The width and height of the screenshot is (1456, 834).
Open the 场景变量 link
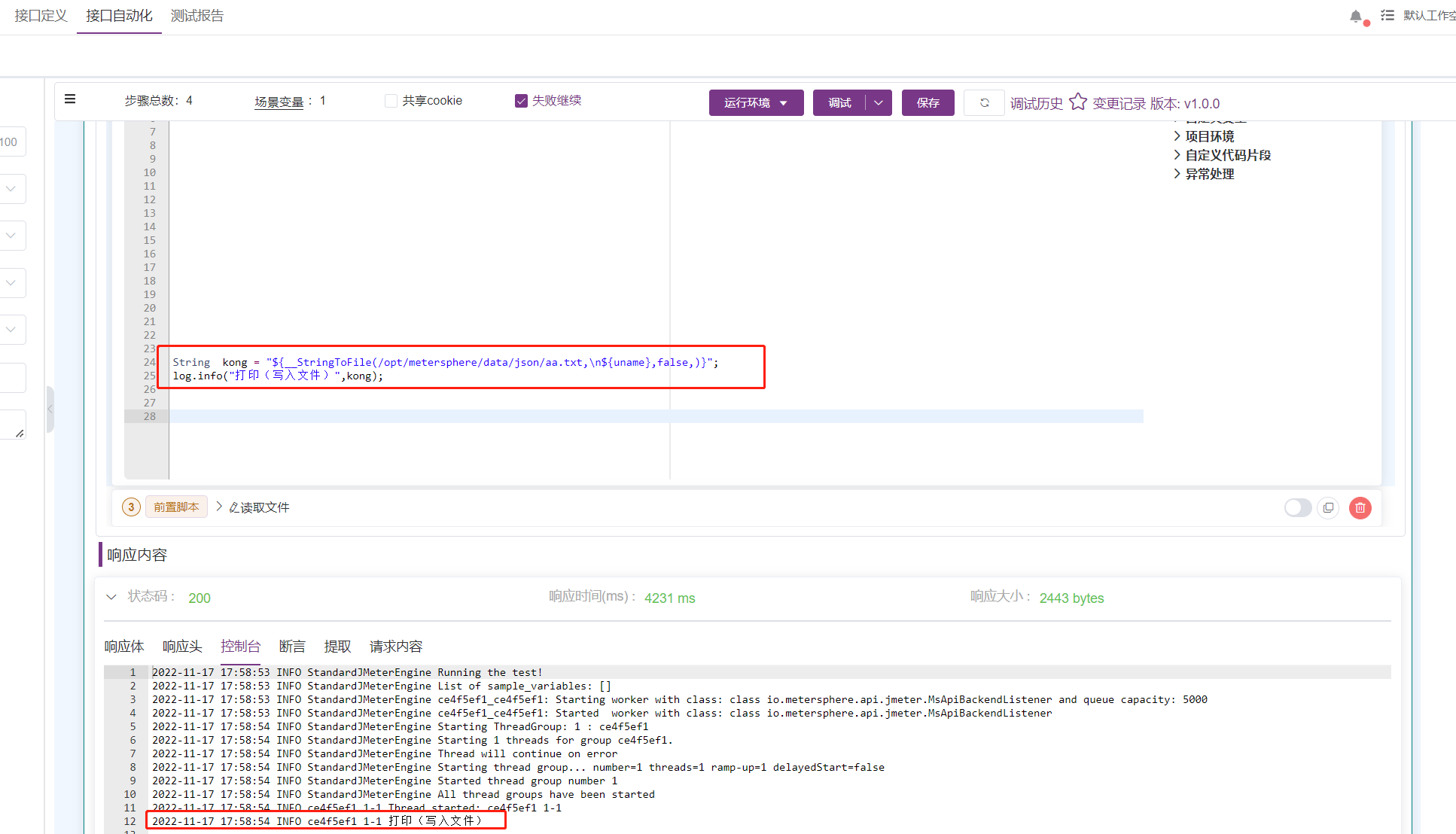click(x=279, y=102)
